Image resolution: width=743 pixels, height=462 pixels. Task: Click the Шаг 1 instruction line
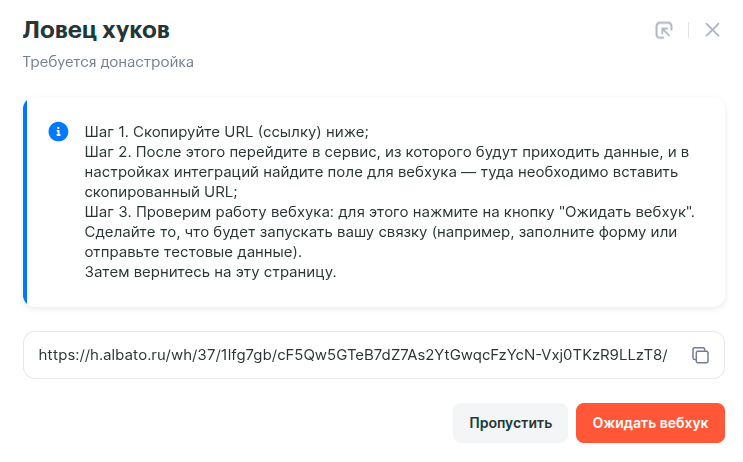click(x=227, y=133)
